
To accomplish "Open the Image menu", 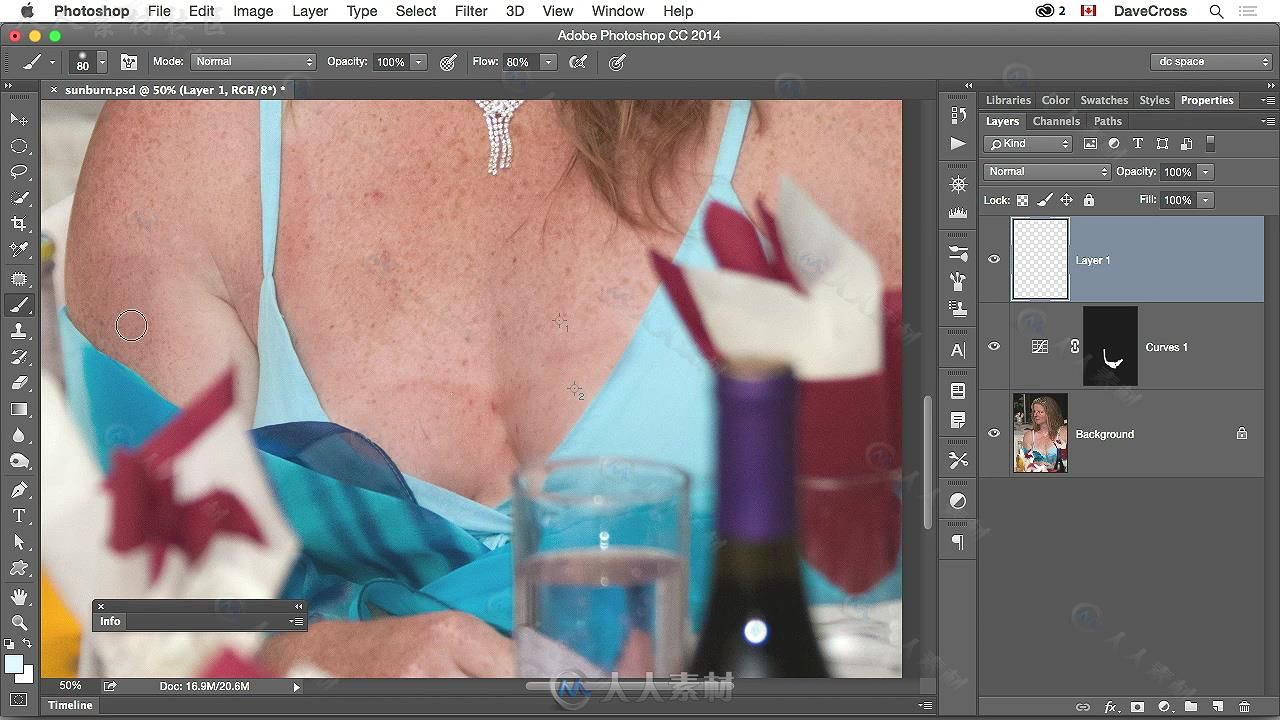I will pyautogui.click(x=253, y=11).
